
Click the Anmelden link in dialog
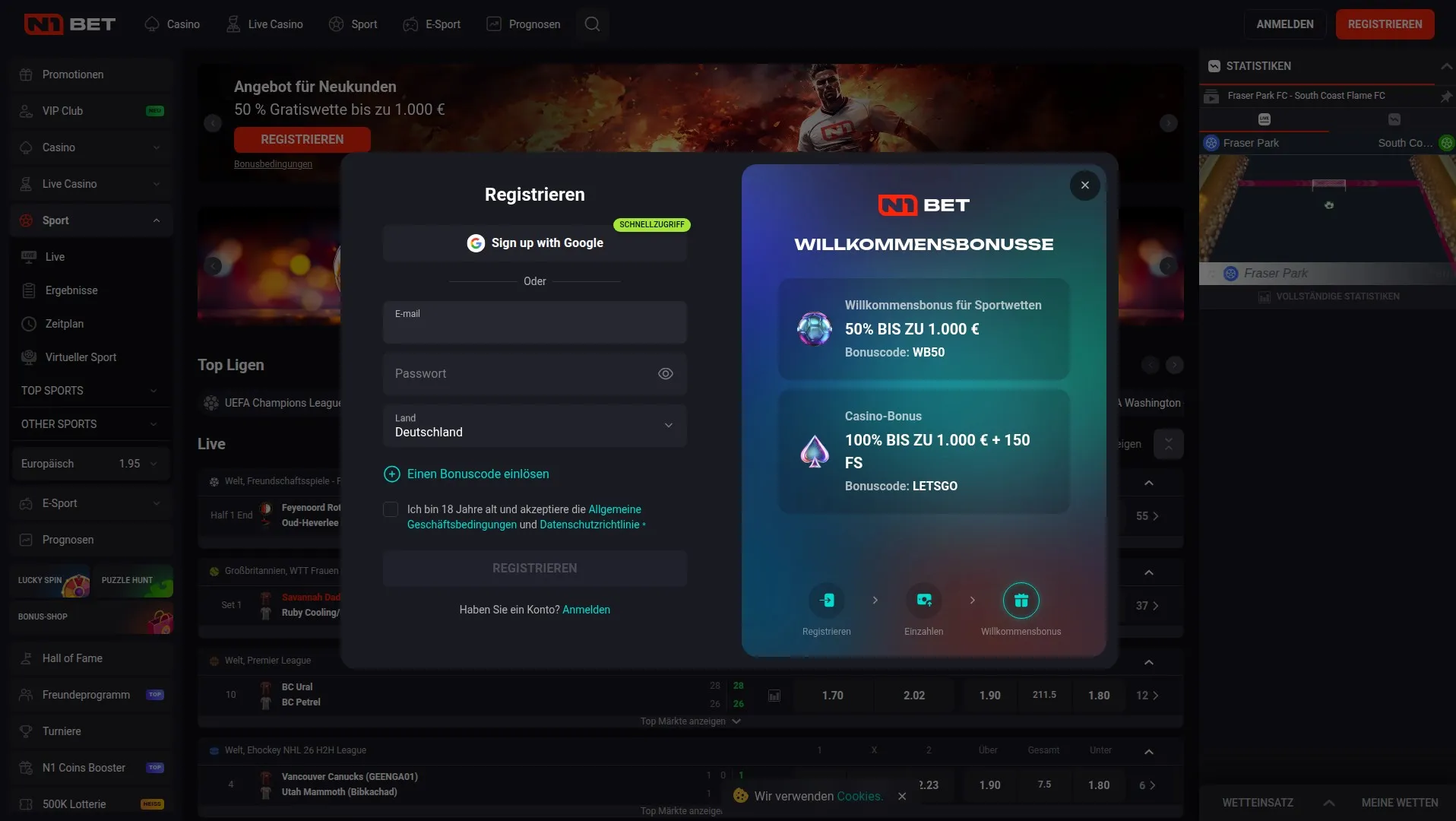(x=586, y=610)
